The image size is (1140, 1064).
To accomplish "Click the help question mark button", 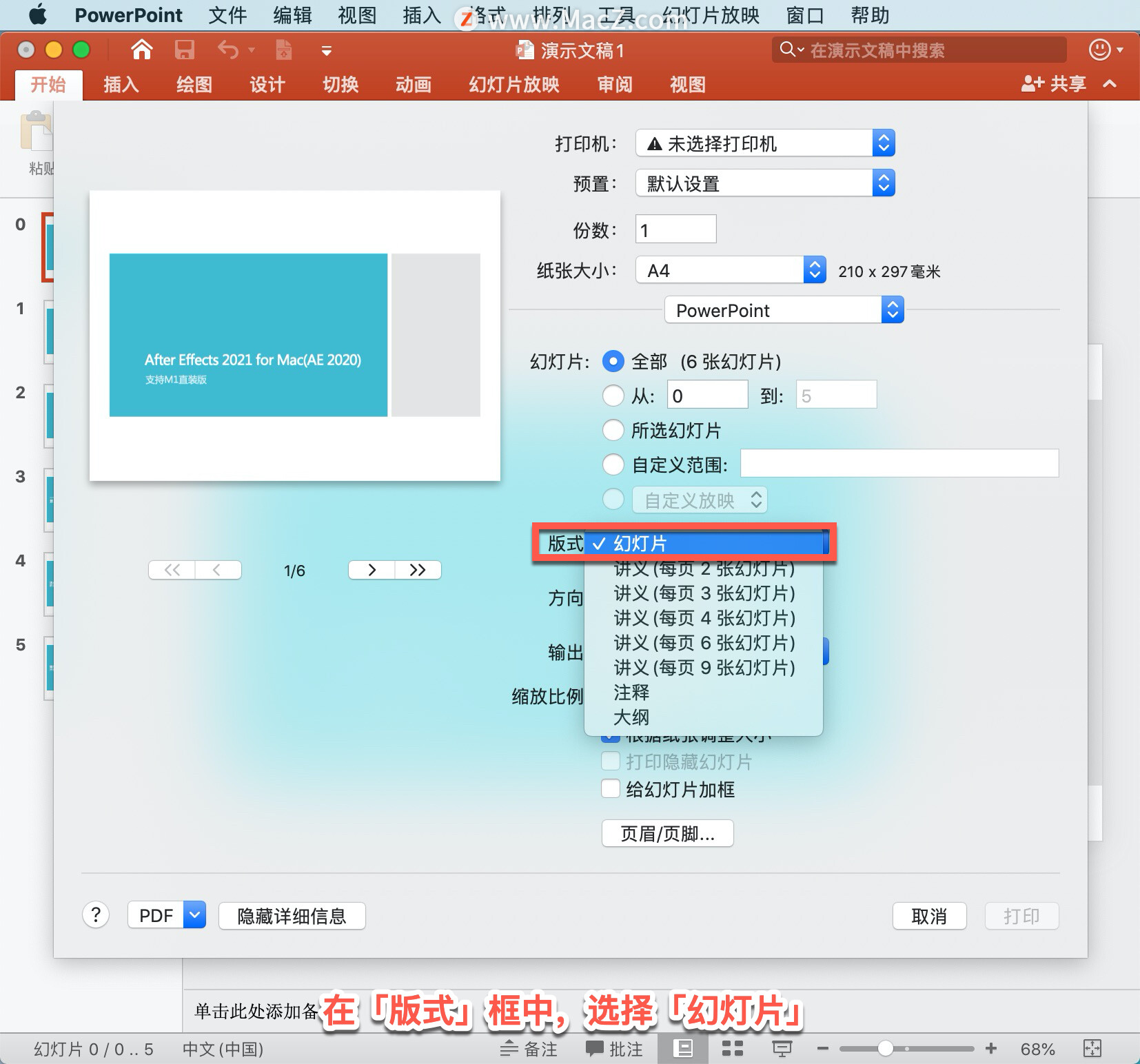I will (96, 915).
